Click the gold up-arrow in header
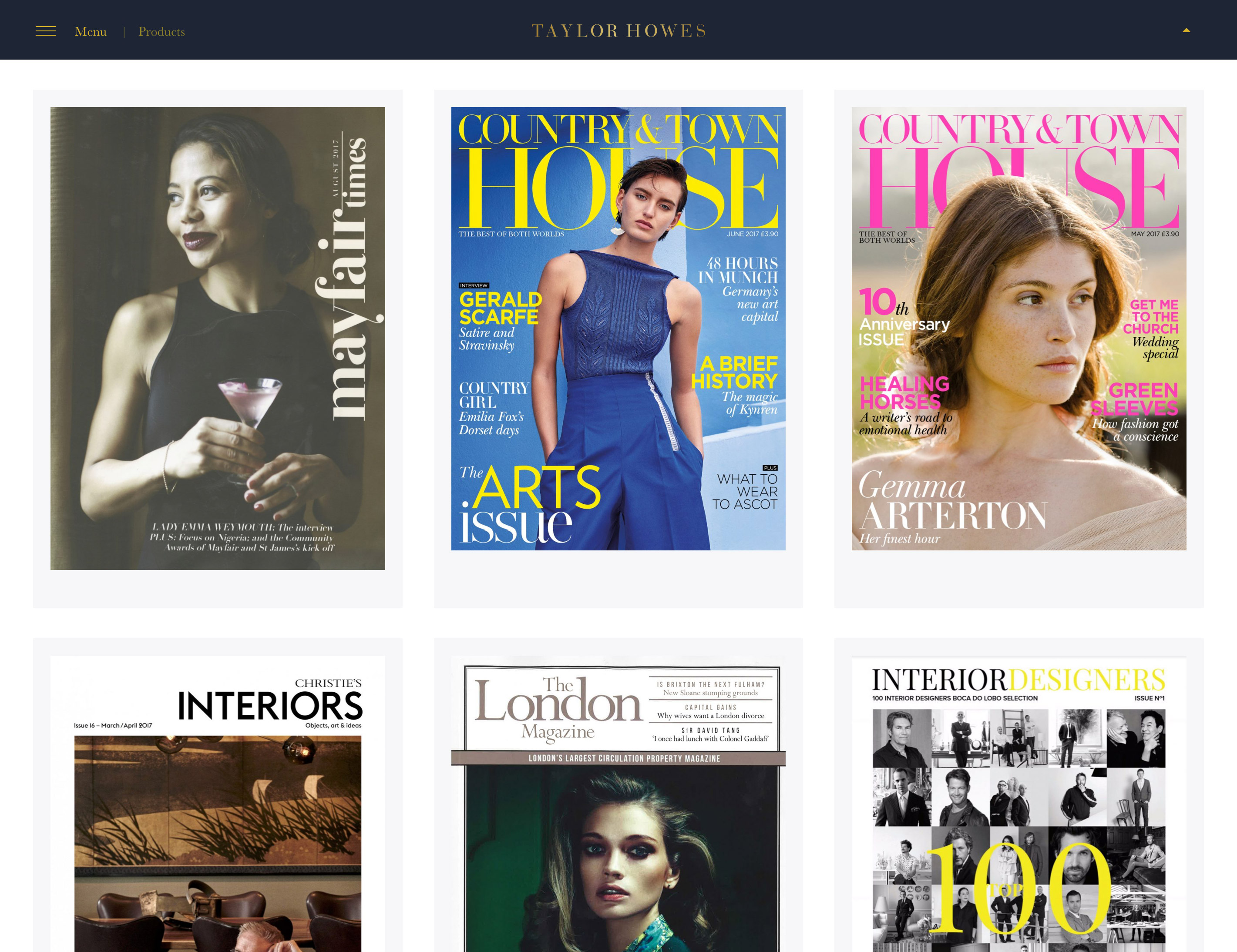Image resolution: width=1237 pixels, height=952 pixels. (x=1186, y=30)
